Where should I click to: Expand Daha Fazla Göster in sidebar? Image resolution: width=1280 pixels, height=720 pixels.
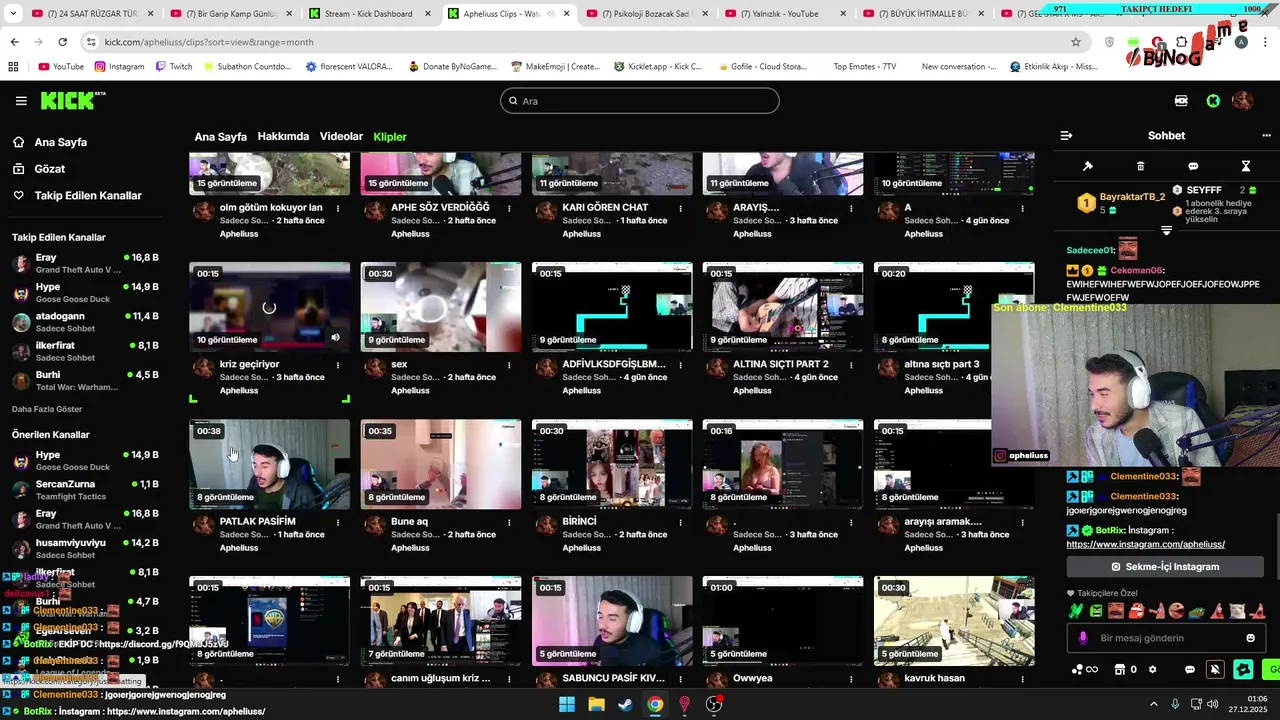47,409
